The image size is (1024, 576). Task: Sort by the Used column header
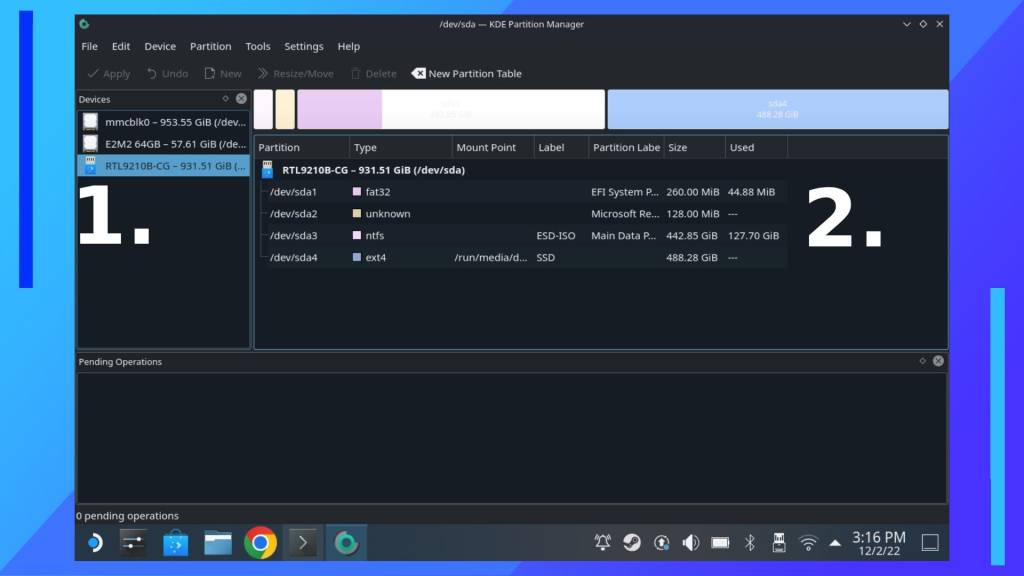[x=756, y=148]
